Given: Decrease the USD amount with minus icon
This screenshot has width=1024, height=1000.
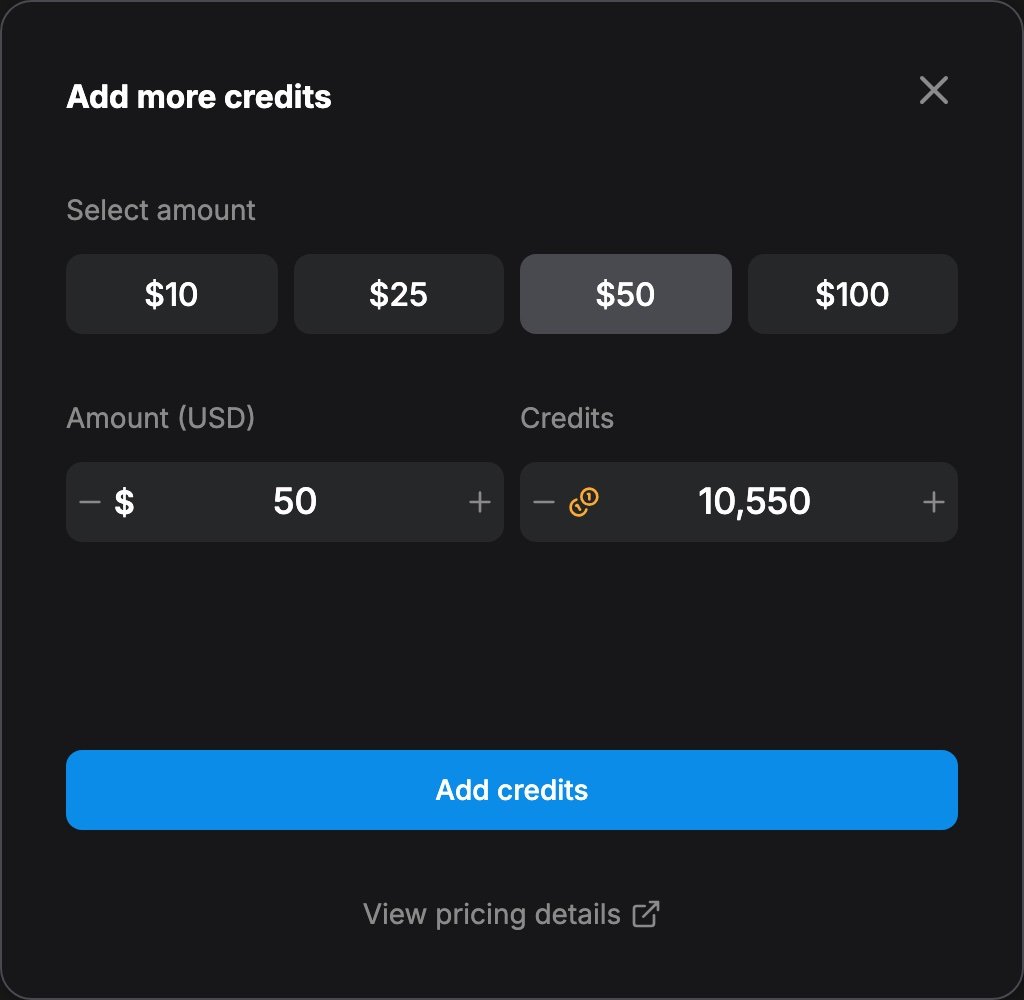Looking at the screenshot, I should pos(89,502).
